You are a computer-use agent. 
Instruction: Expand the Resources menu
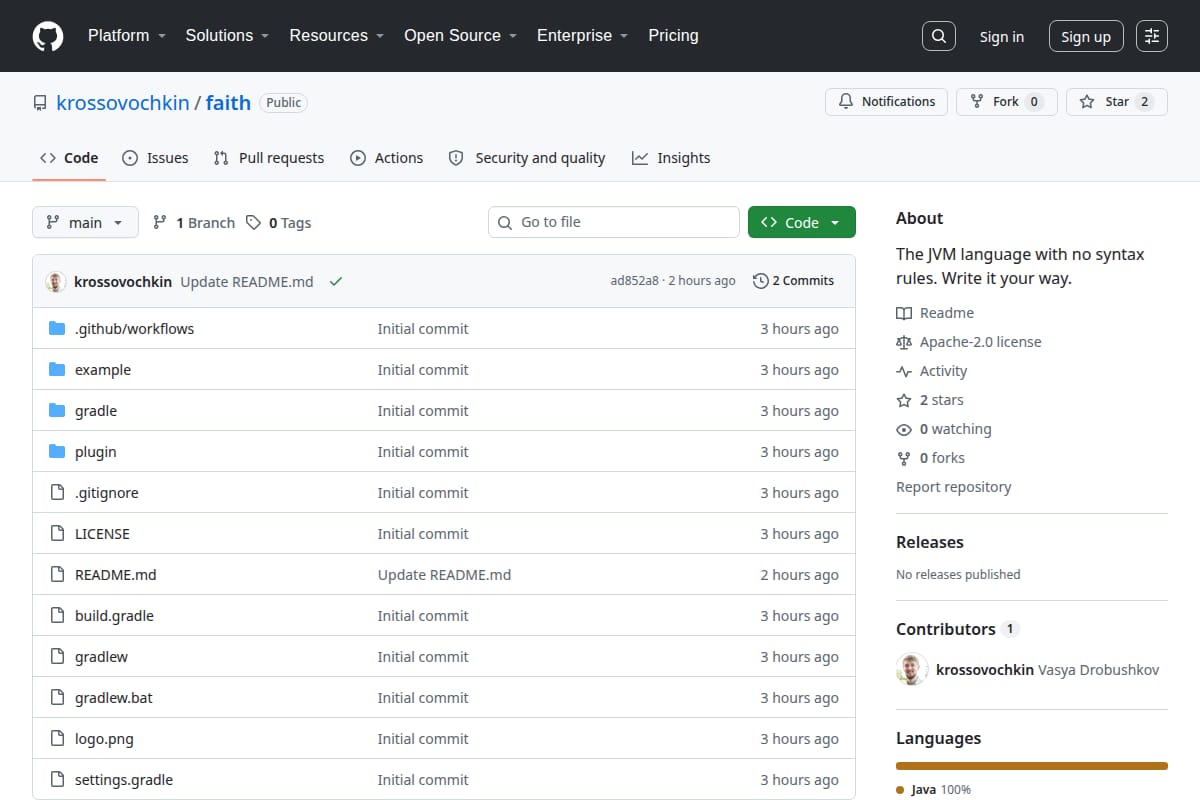pos(337,36)
